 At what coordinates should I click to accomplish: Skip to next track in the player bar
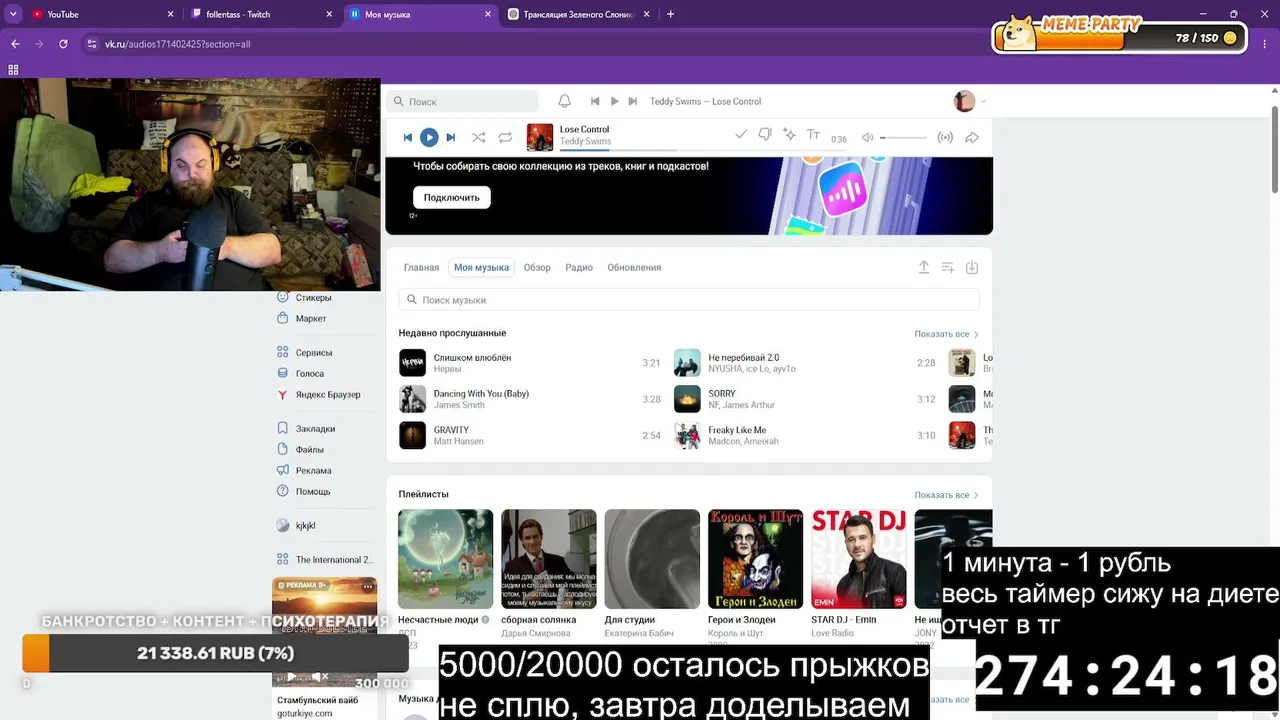[451, 138]
